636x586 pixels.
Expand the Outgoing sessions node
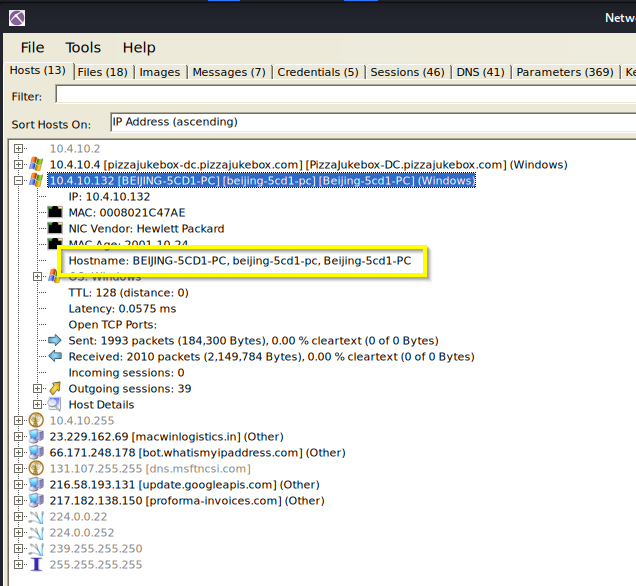(39, 389)
